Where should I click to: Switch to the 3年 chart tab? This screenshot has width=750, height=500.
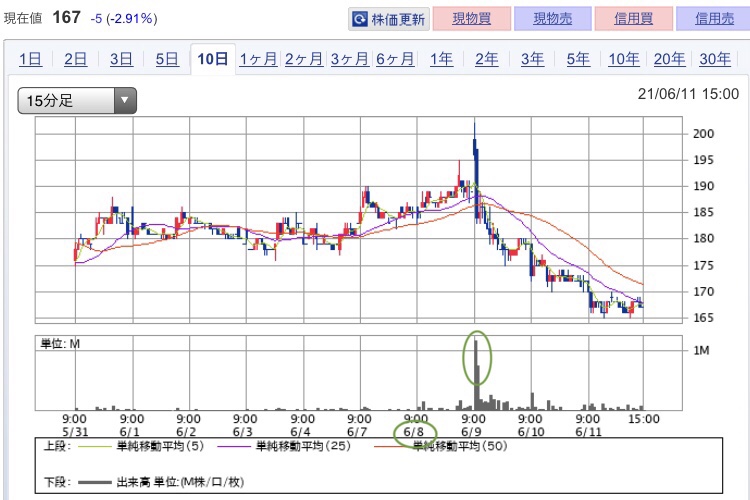click(x=532, y=59)
